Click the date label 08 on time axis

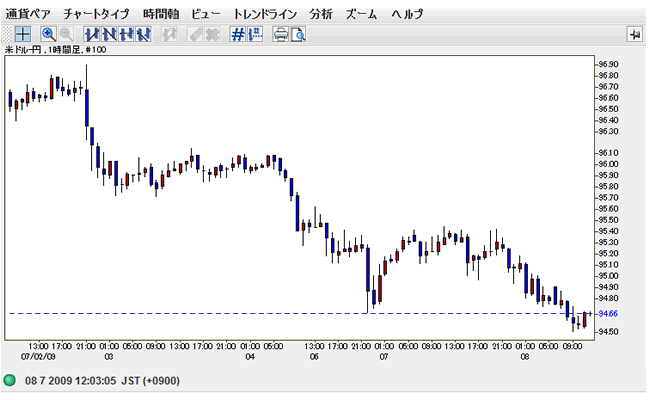525,356
